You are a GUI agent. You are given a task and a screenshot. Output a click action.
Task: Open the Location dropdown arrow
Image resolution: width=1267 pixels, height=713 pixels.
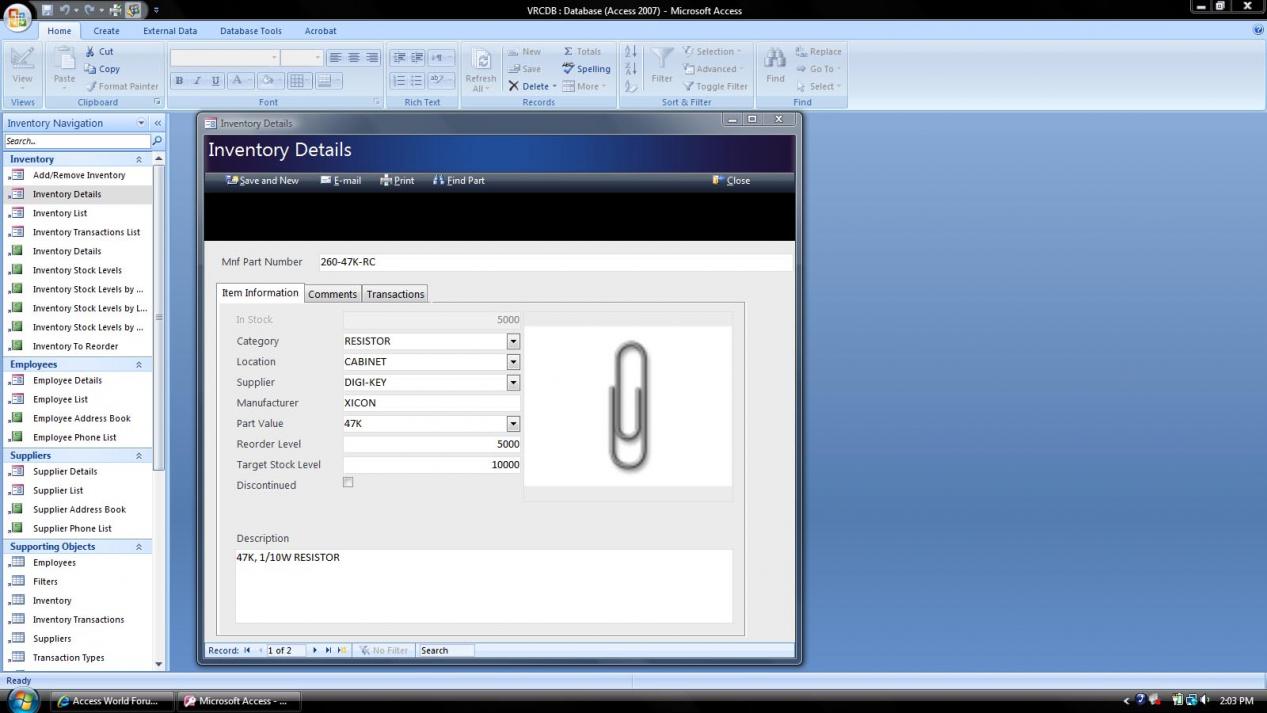click(513, 362)
